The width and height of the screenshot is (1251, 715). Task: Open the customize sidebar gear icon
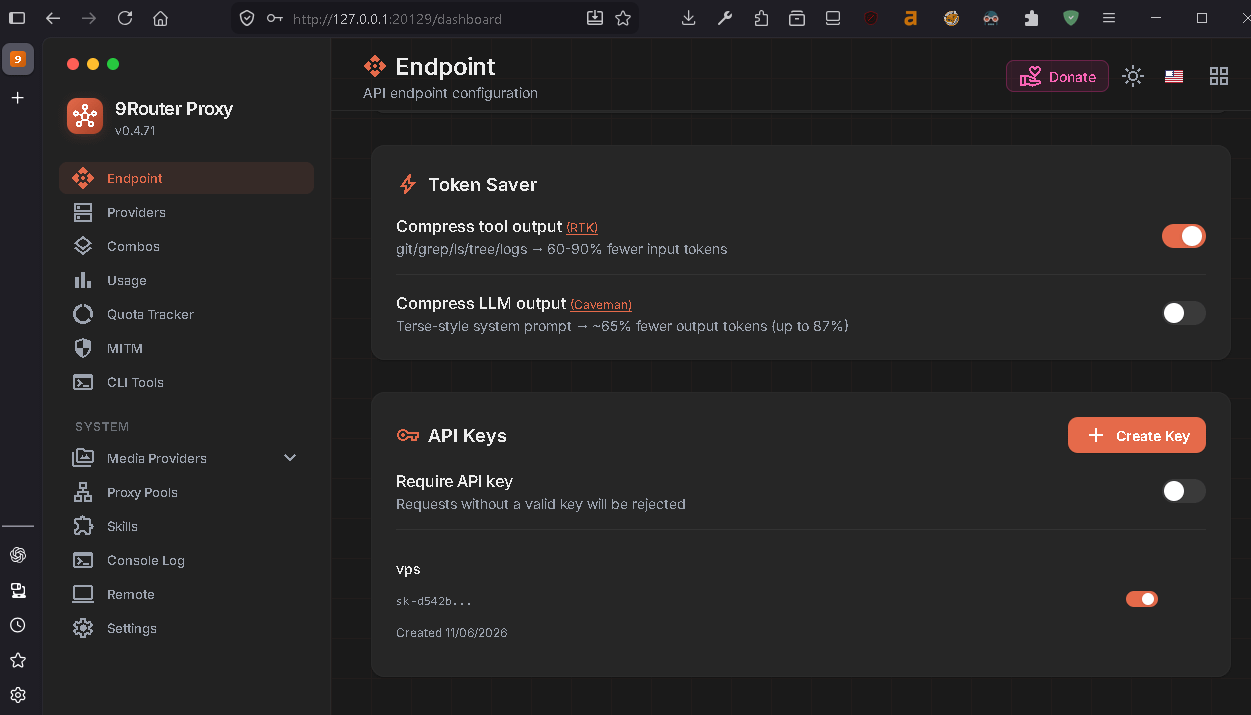(x=17, y=695)
